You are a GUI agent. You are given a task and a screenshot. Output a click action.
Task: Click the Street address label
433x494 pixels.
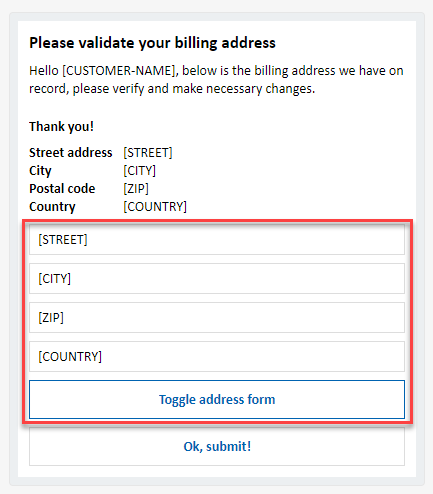click(x=71, y=153)
